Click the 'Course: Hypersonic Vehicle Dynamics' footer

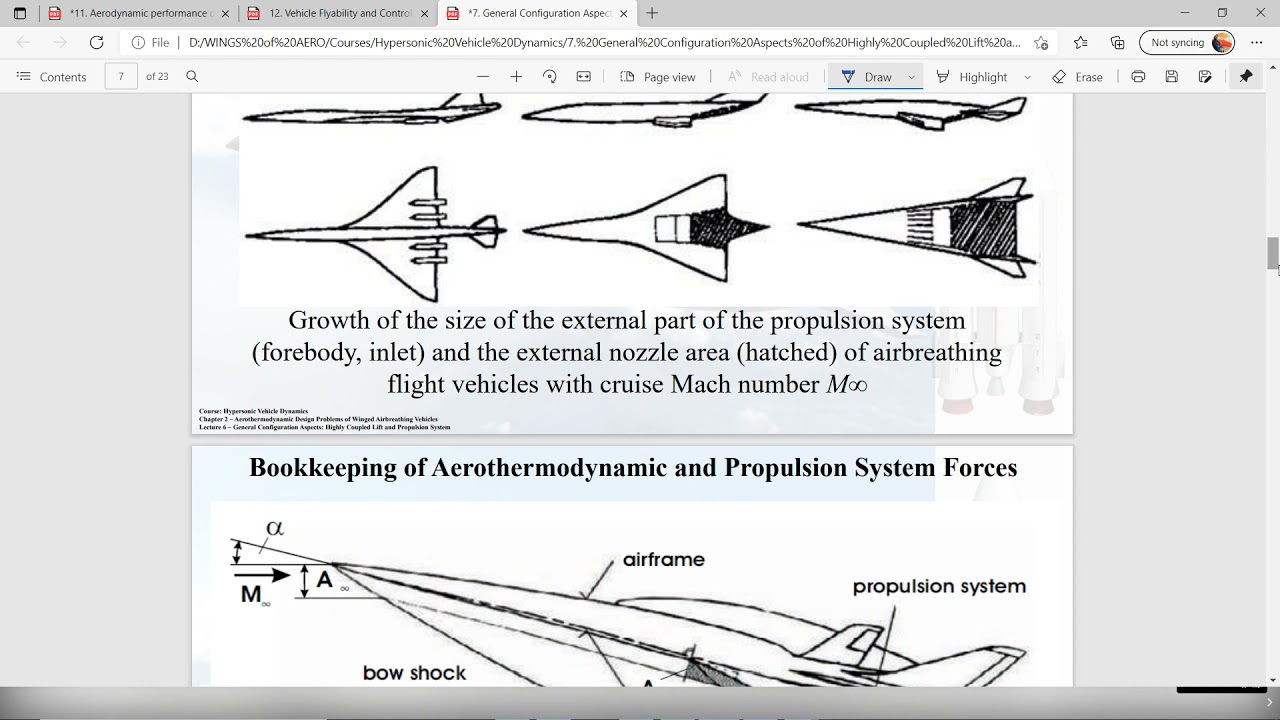[254, 411]
